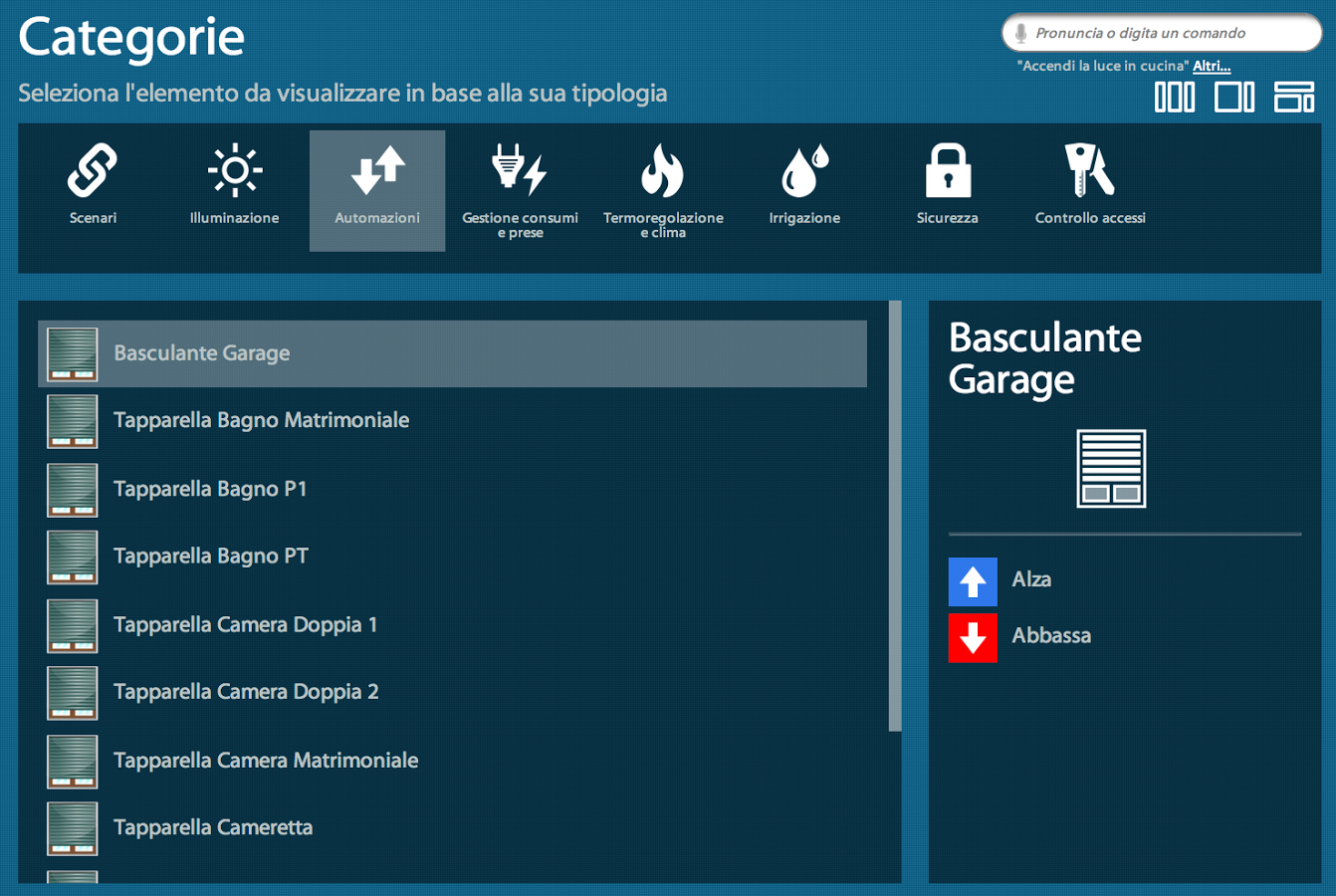Select the Automazioni category tab
The width and height of the screenshot is (1336, 896).
point(377,189)
